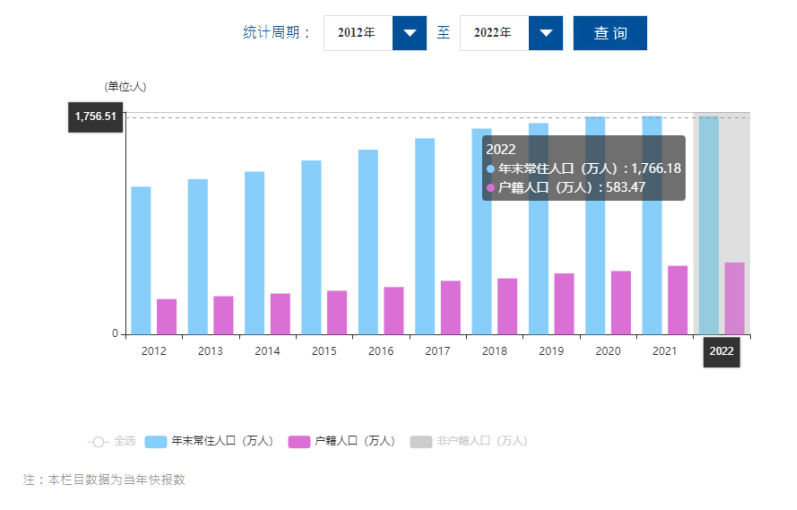The image size is (797, 510).
Task: Open the start year 2012 dropdown arrow
Action: [x=409, y=33]
